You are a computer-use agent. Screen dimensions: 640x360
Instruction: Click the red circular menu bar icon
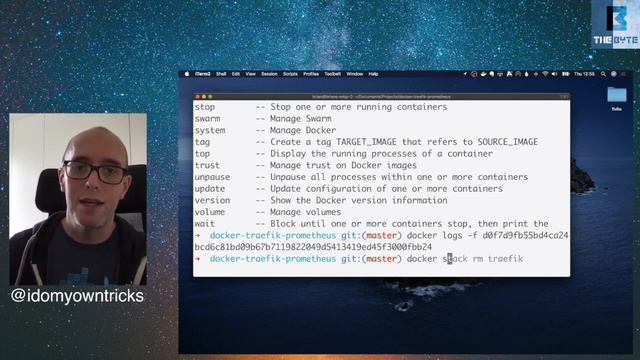(474, 74)
